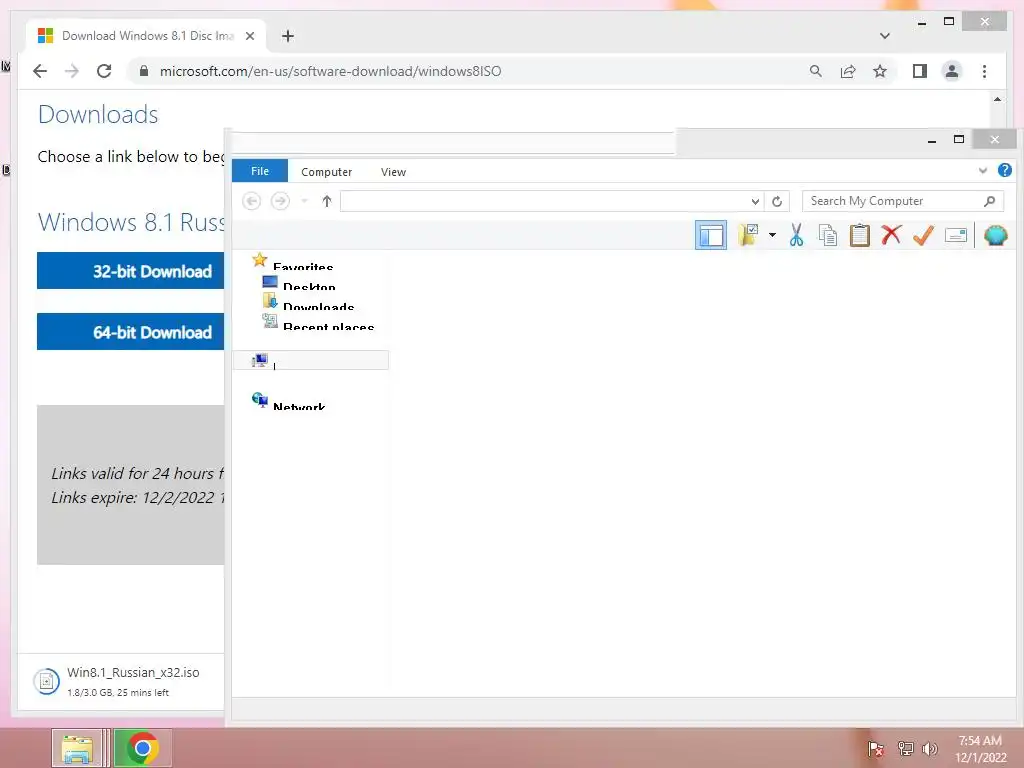Click the 64-bit Download button

click(x=131, y=332)
